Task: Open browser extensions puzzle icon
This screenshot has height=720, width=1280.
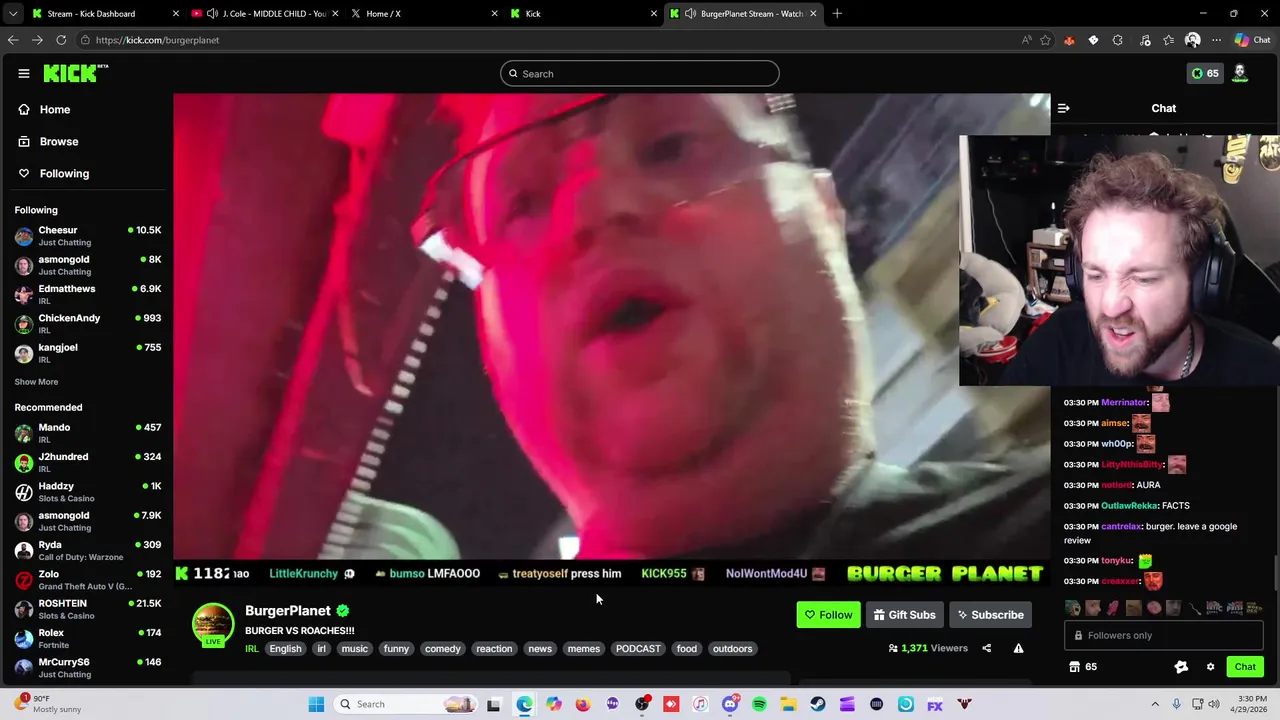Action: tap(1117, 40)
